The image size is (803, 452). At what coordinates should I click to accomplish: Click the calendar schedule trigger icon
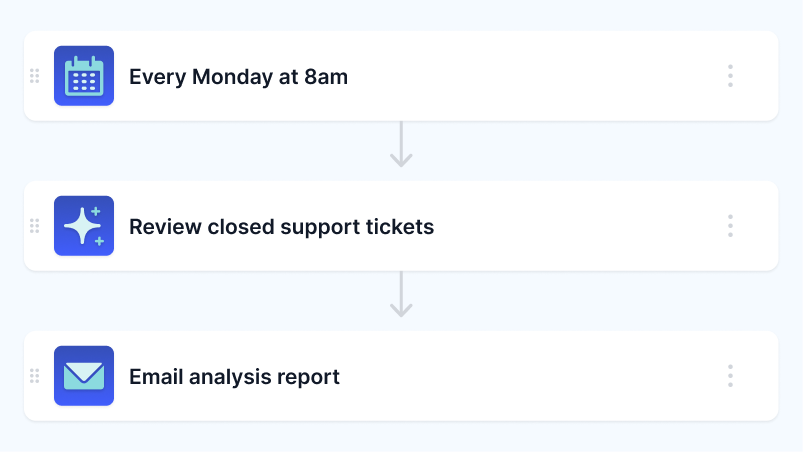pyautogui.click(x=84, y=76)
